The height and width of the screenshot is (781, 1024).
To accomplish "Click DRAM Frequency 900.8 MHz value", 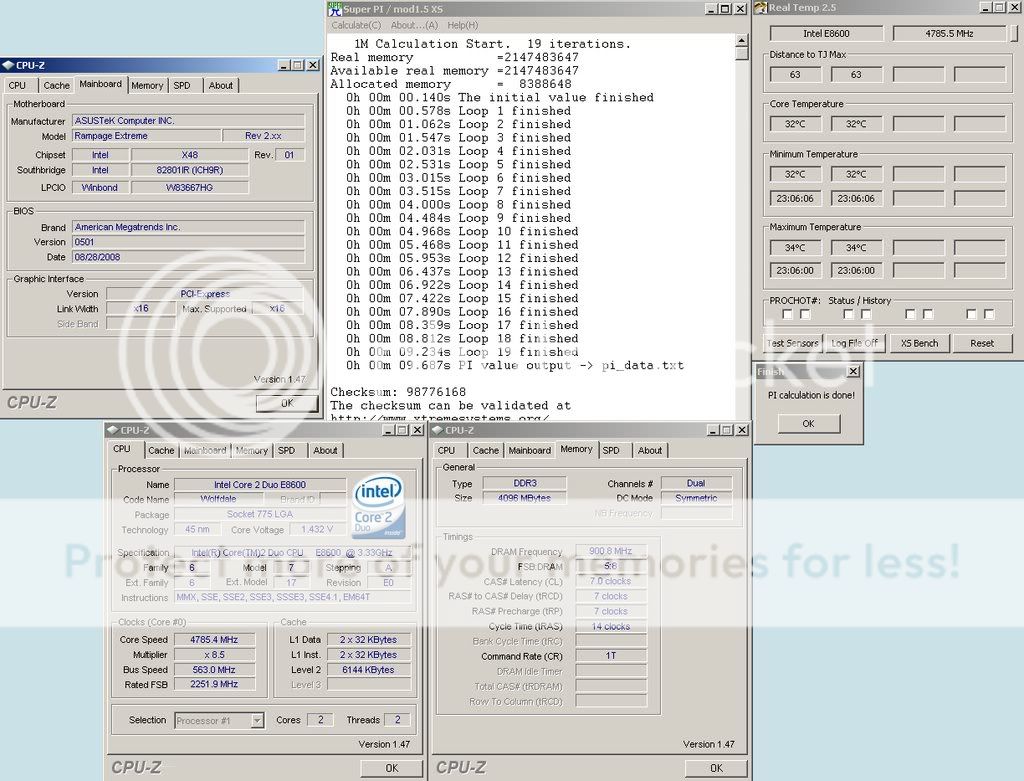I will [x=611, y=552].
